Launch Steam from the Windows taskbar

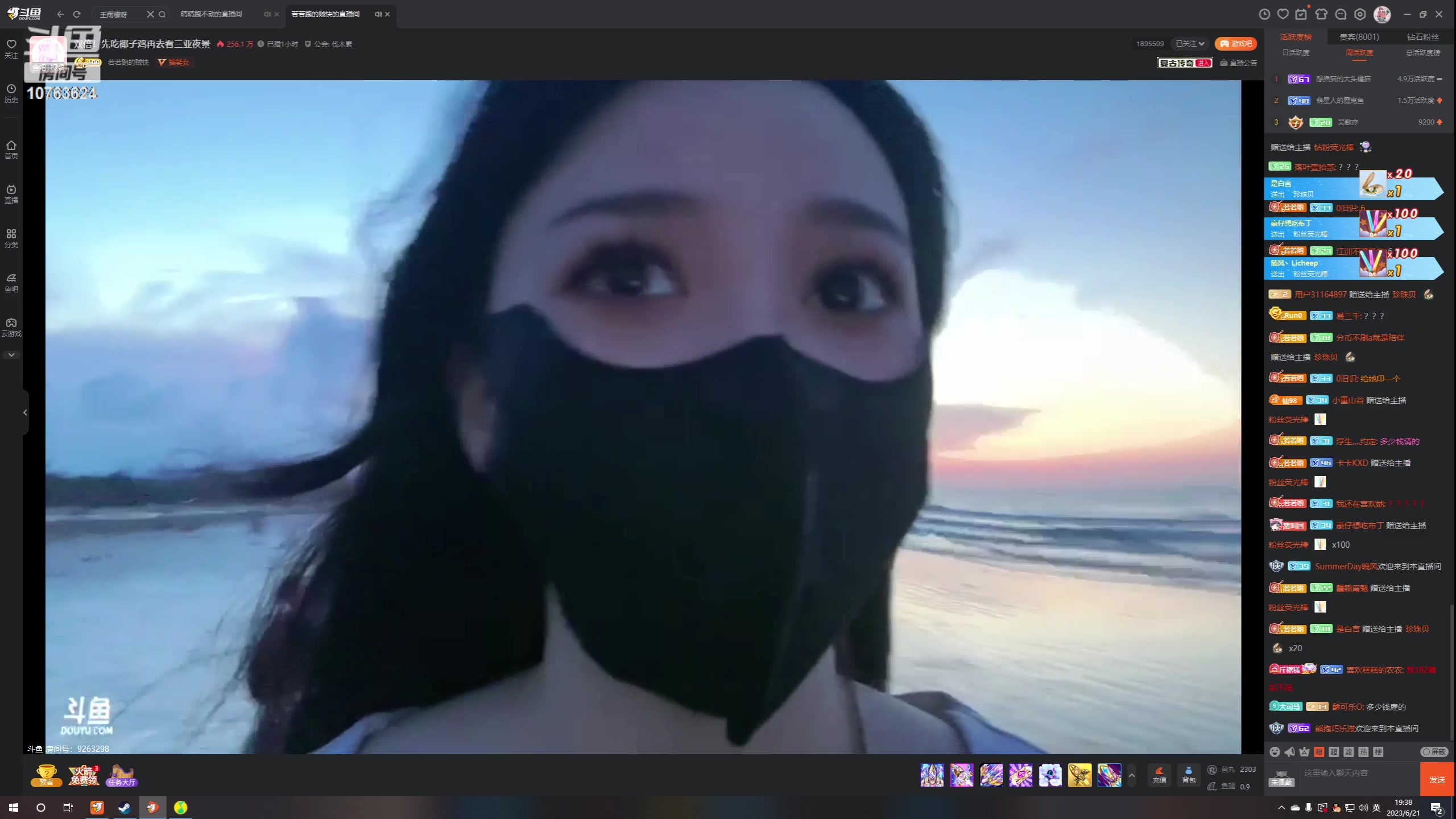pos(125,808)
